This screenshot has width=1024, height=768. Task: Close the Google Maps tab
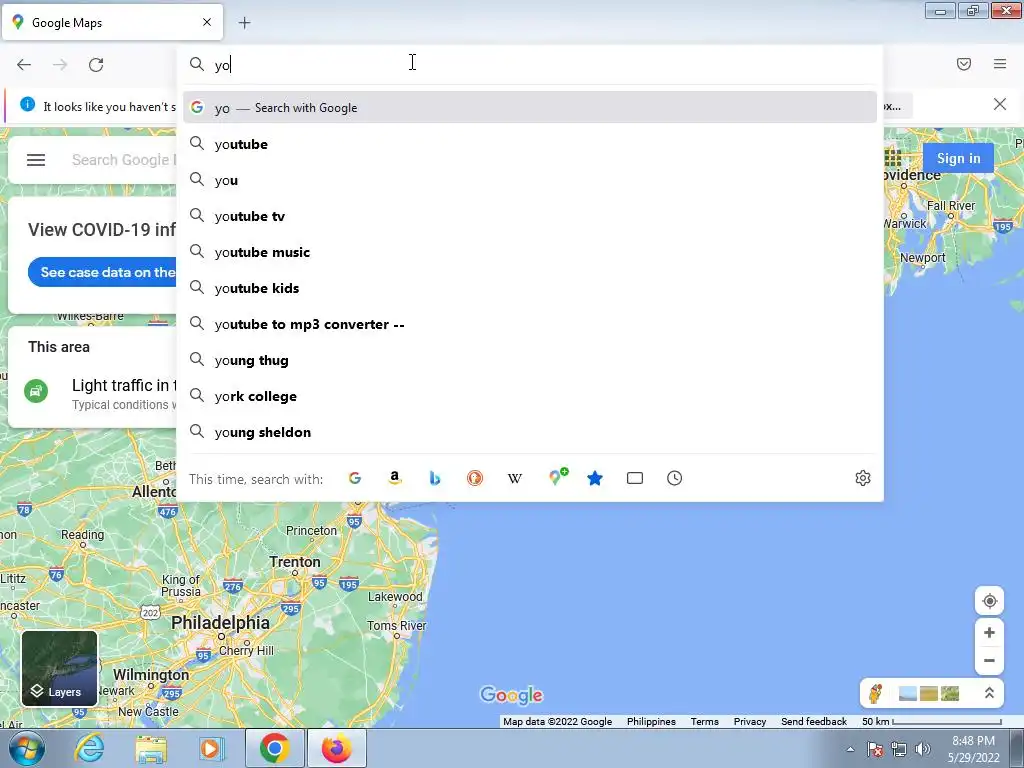coord(206,22)
